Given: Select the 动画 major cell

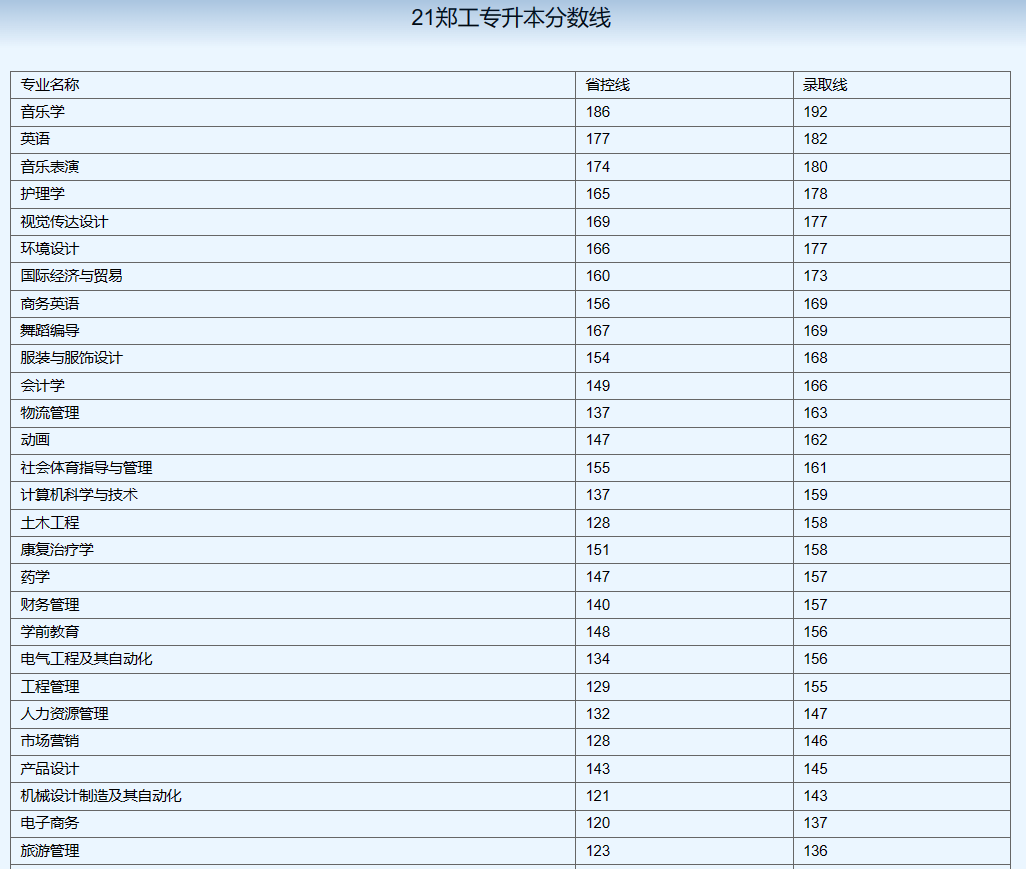Looking at the screenshot, I should tap(293, 441).
